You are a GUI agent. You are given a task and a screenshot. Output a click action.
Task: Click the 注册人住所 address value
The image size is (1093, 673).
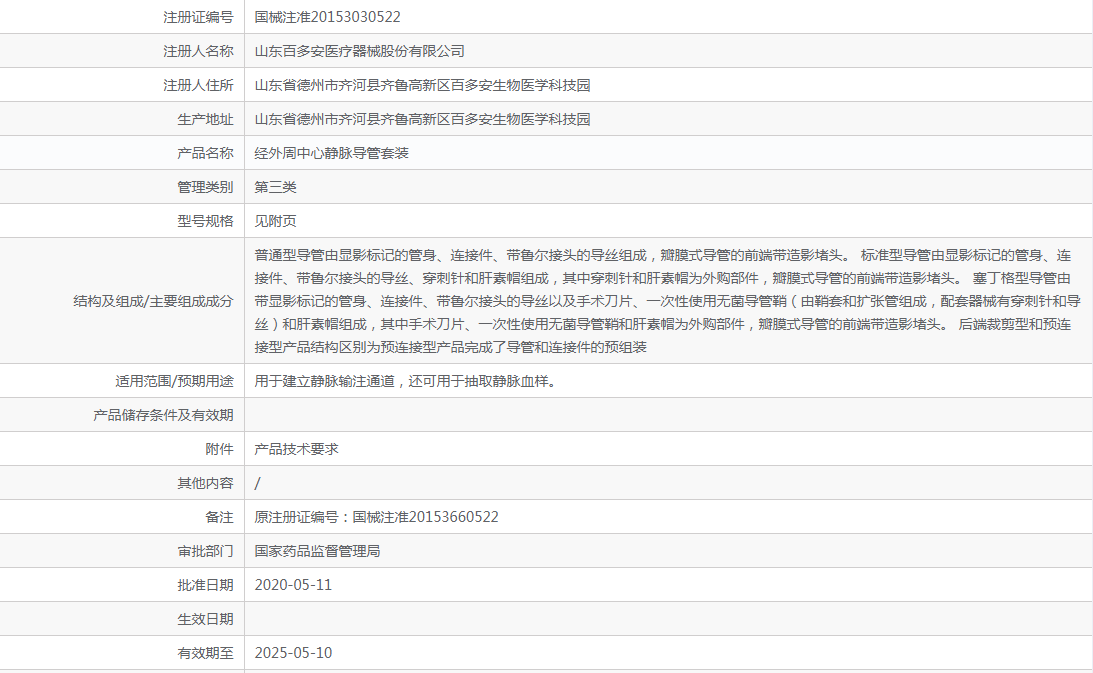click(422, 85)
